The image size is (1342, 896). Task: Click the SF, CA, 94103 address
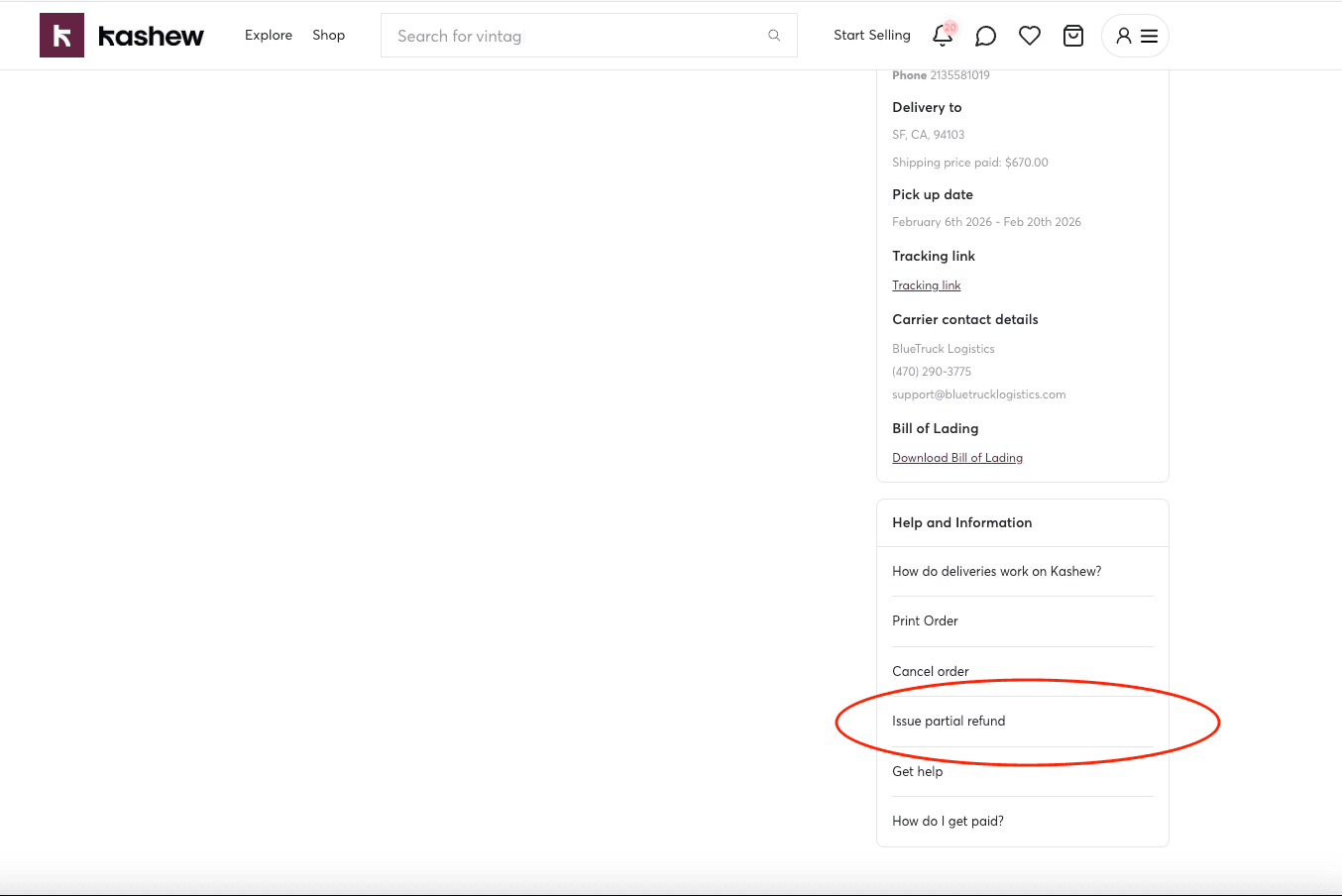click(929, 135)
